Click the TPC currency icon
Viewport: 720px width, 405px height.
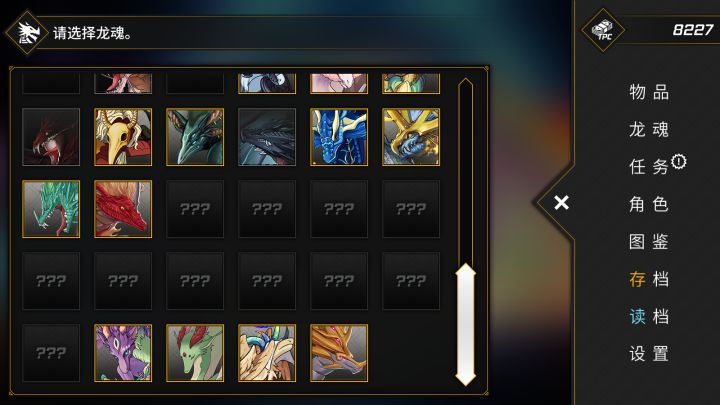[x=602, y=30]
